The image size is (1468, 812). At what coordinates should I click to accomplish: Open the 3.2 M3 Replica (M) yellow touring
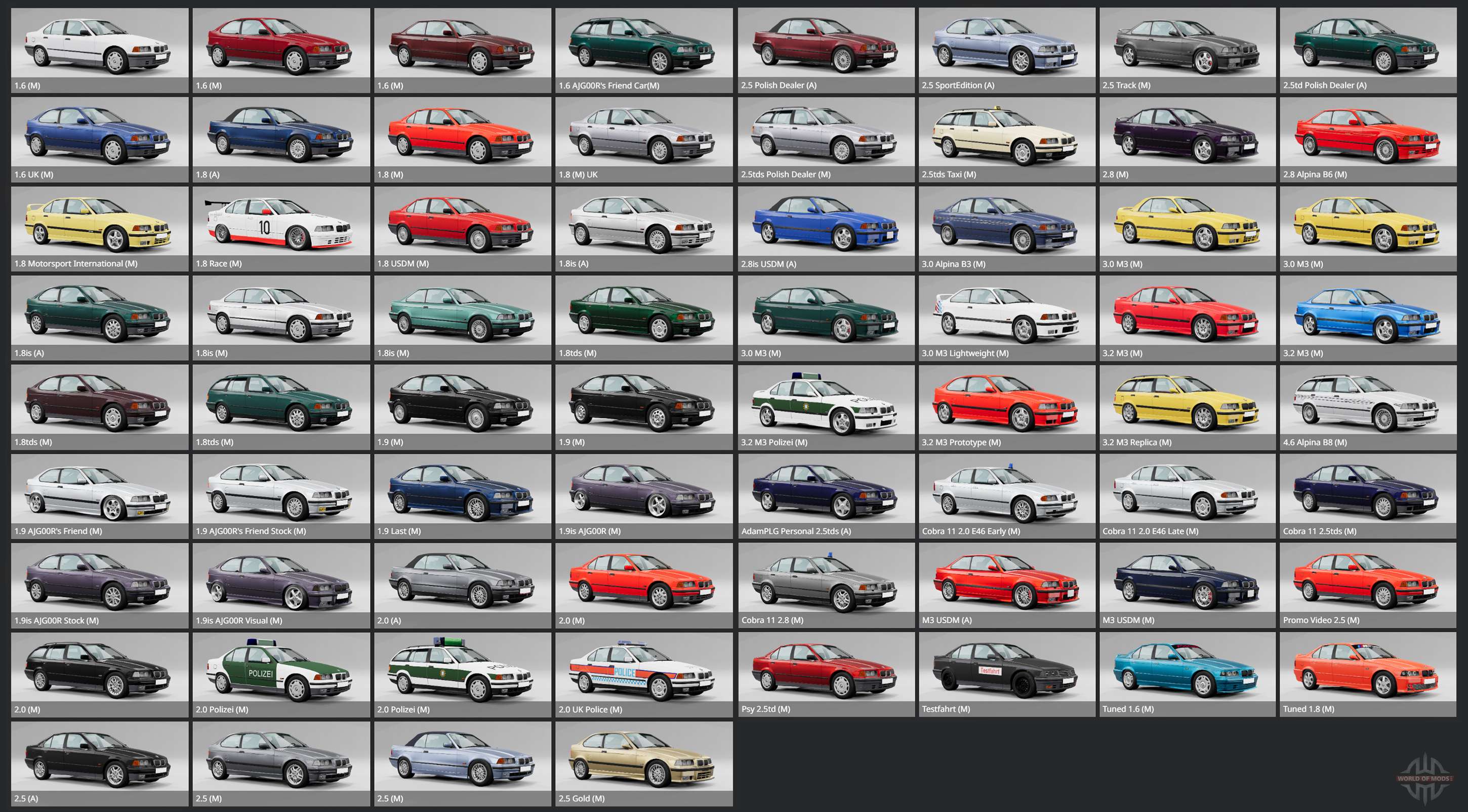coord(1188,407)
